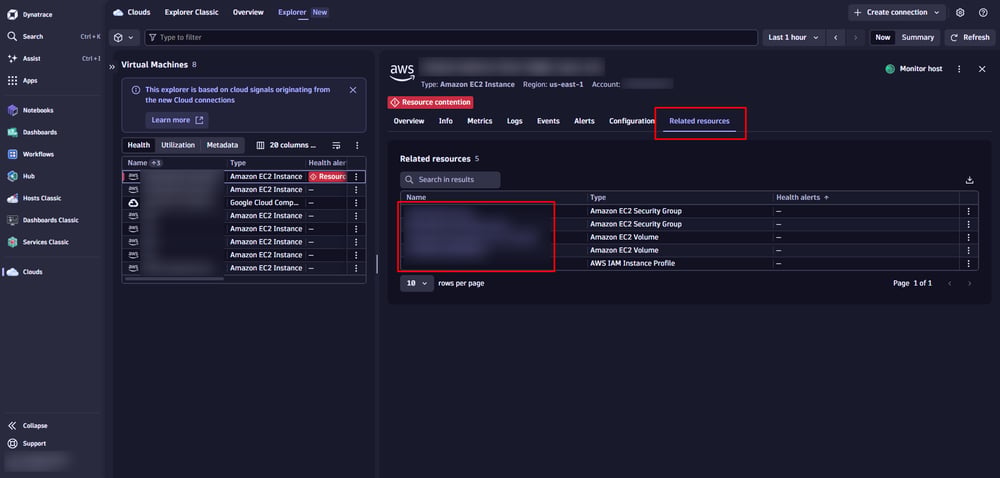
Task: Click the Type to filter field
Action: [x=451, y=38]
